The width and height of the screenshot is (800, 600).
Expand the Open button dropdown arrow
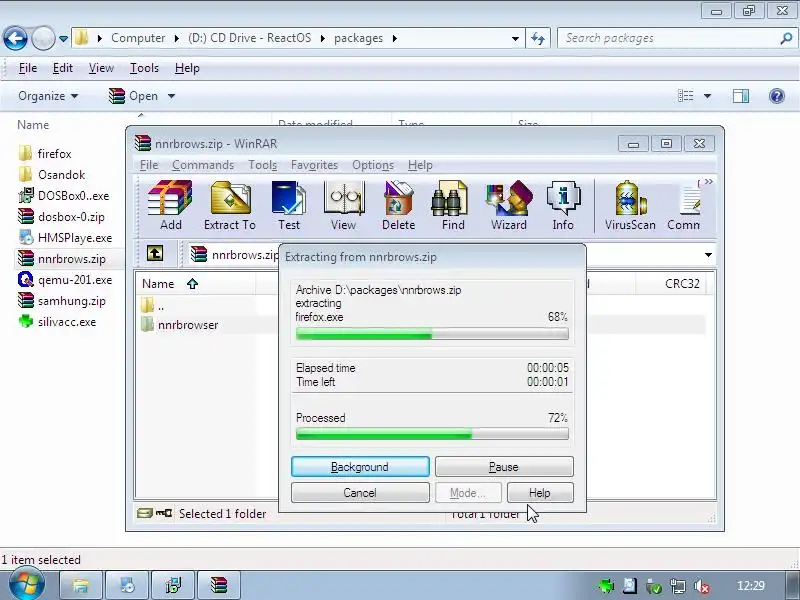pyautogui.click(x=171, y=96)
